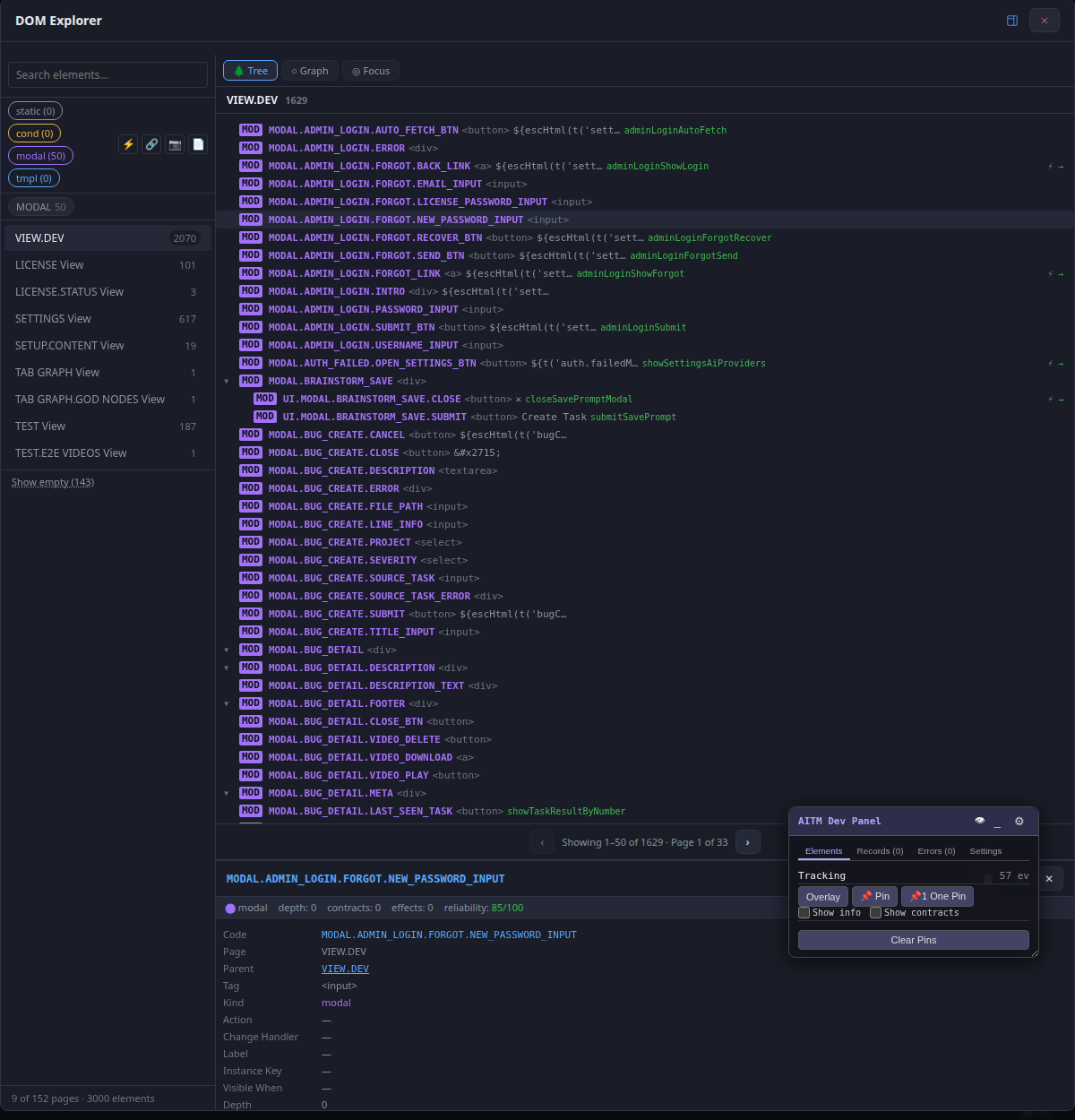1075x1120 pixels.
Task: Toggle the AITM Dev Panel eye visibility
Action: coord(979,821)
